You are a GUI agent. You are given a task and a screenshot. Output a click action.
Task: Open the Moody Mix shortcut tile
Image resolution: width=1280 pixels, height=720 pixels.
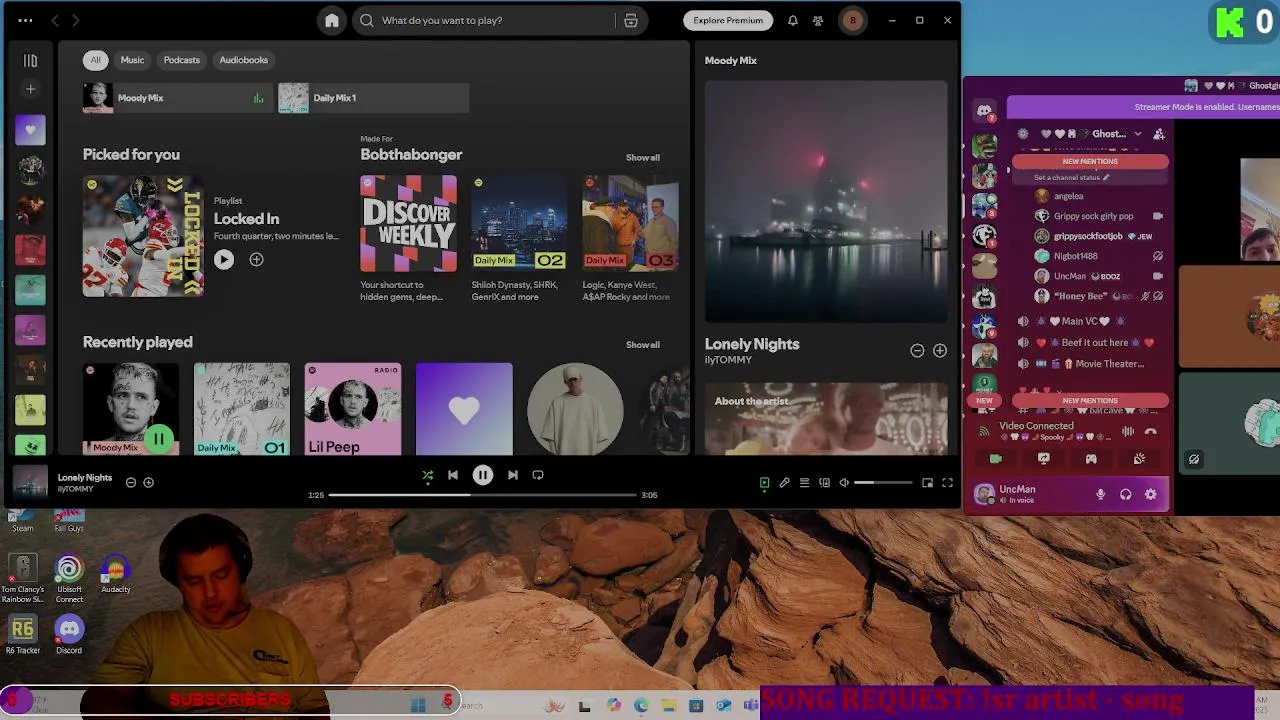[x=178, y=98]
